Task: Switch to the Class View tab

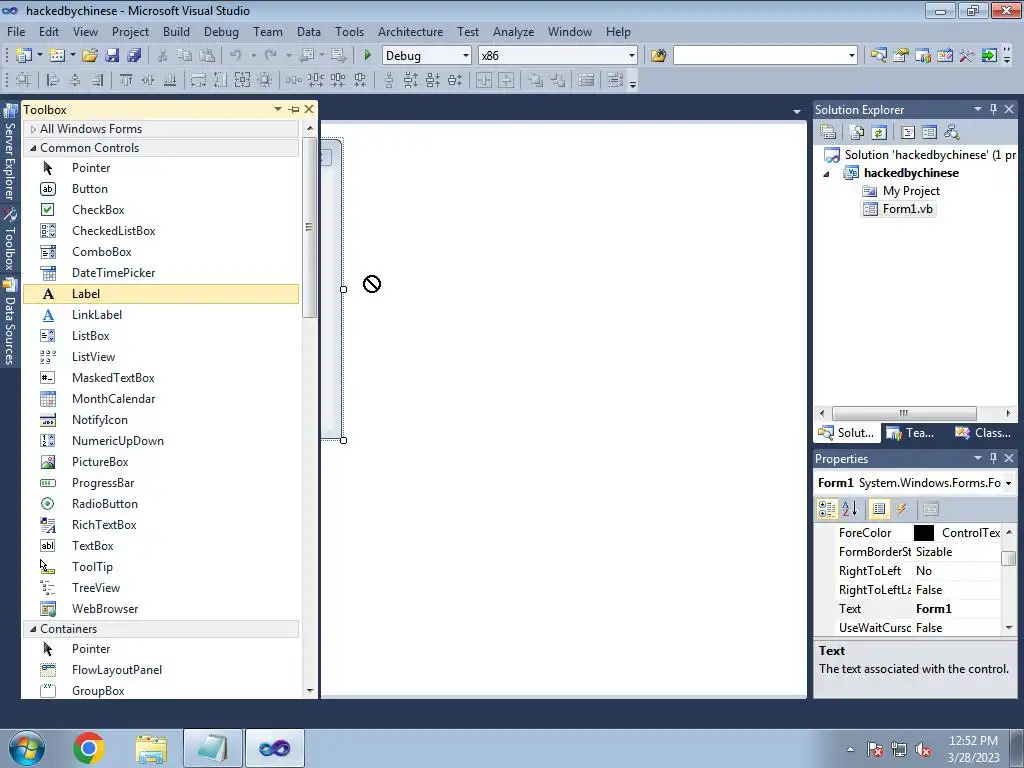Action: 983,433
